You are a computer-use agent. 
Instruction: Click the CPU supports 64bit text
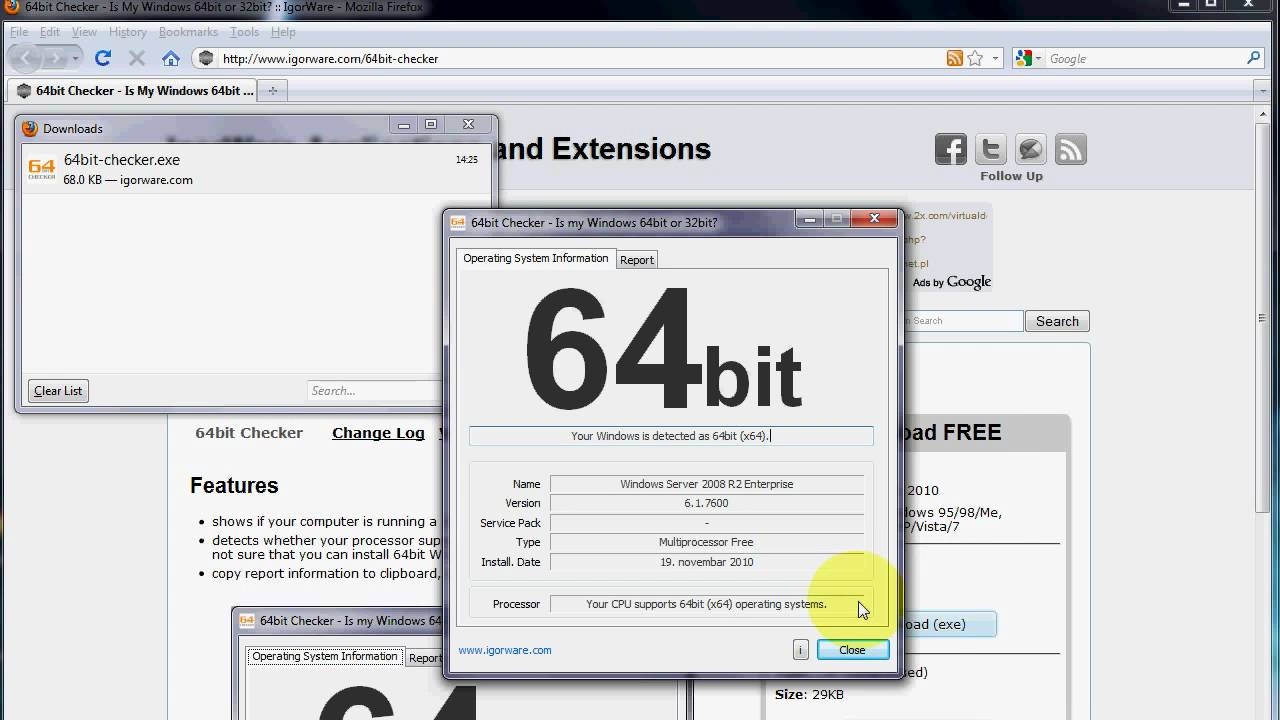click(x=706, y=604)
